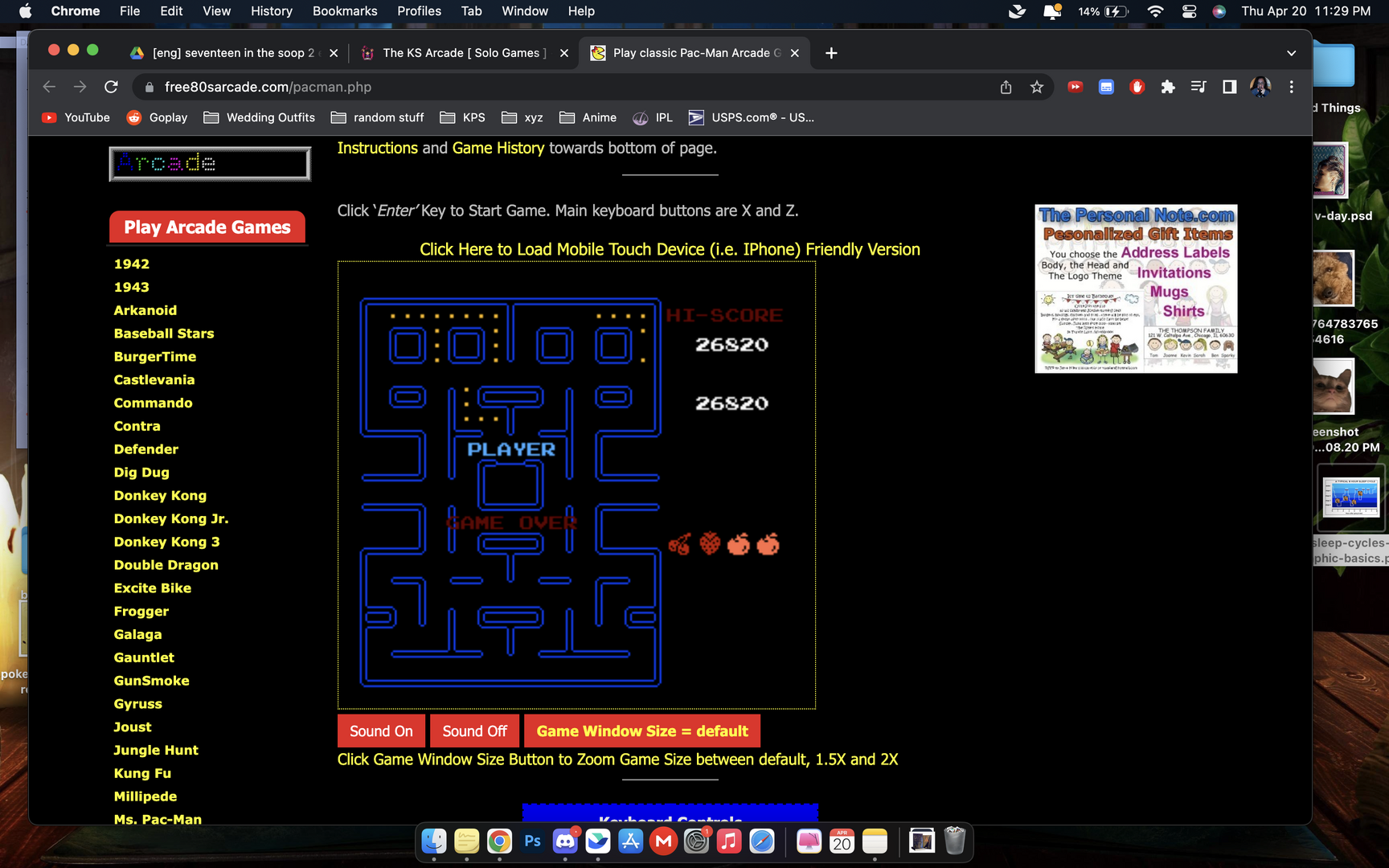Image resolution: width=1389 pixels, height=868 pixels.
Task: Open Chrome extensions puzzle menu
Action: click(x=1168, y=87)
